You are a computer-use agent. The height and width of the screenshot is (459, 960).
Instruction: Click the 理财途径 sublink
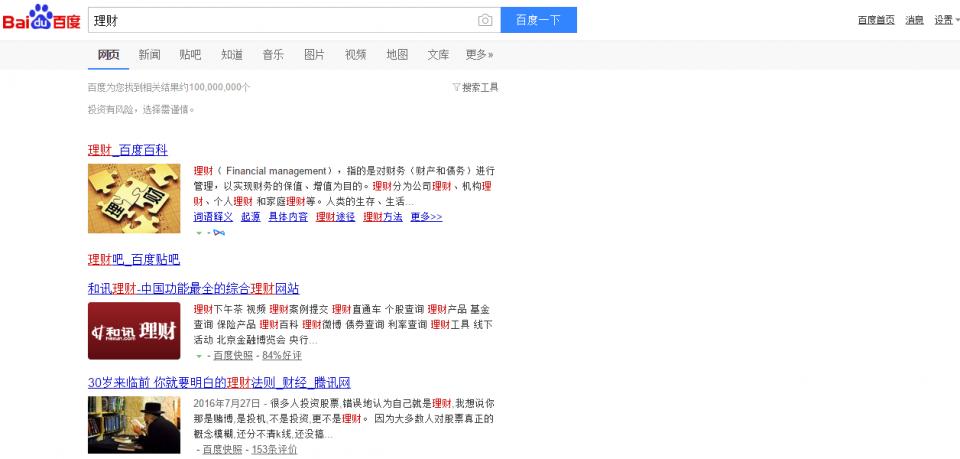point(336,217)
